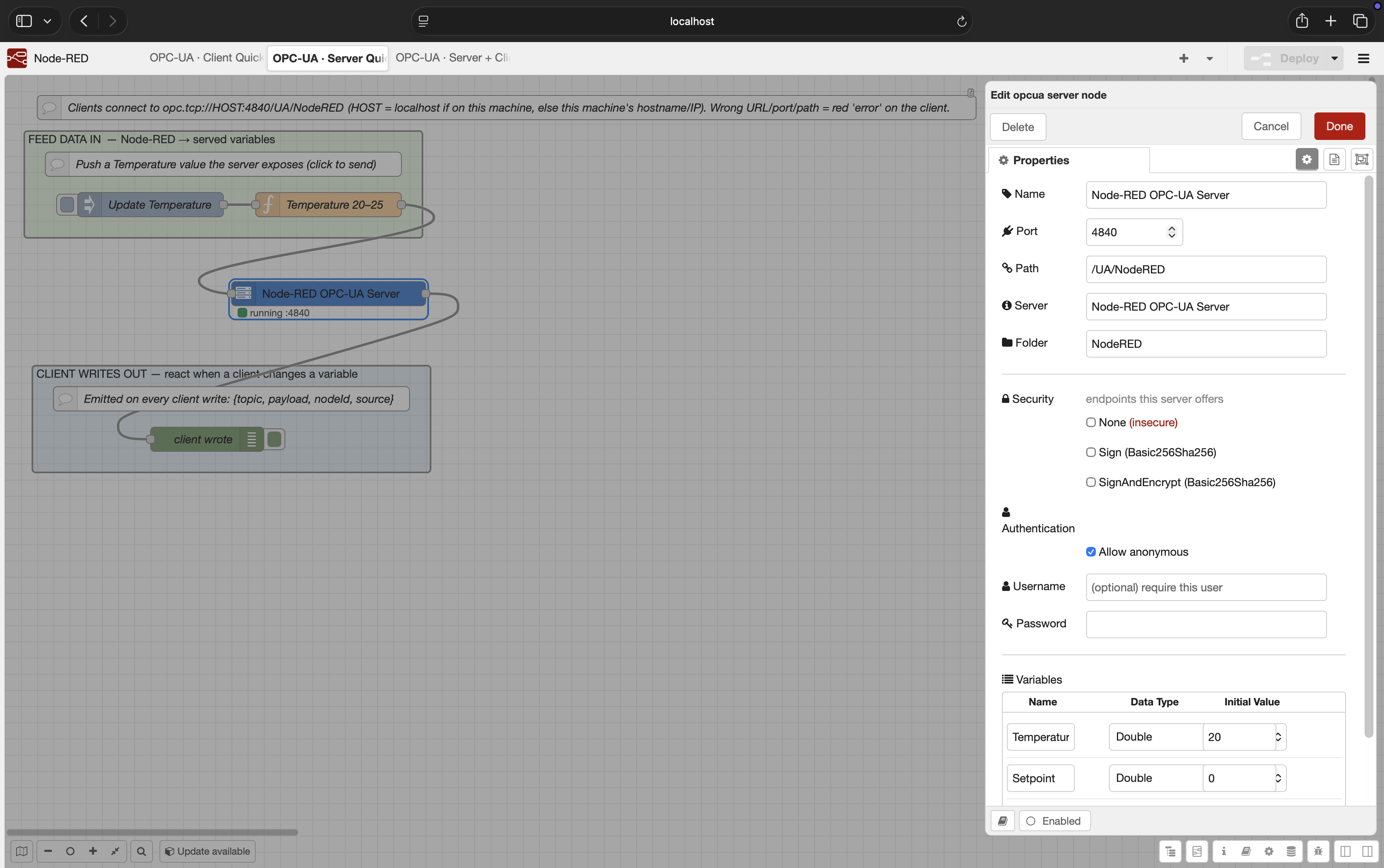Check SignAndEncrypt (Basic256Sha256) endpoint
The width and height of the screenshot is (1384, 868).
[1091, 482]
